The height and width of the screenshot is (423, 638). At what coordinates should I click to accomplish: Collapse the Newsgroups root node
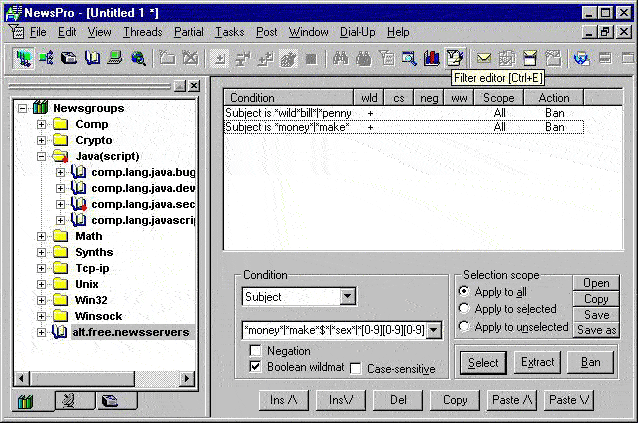click(23, 108)
